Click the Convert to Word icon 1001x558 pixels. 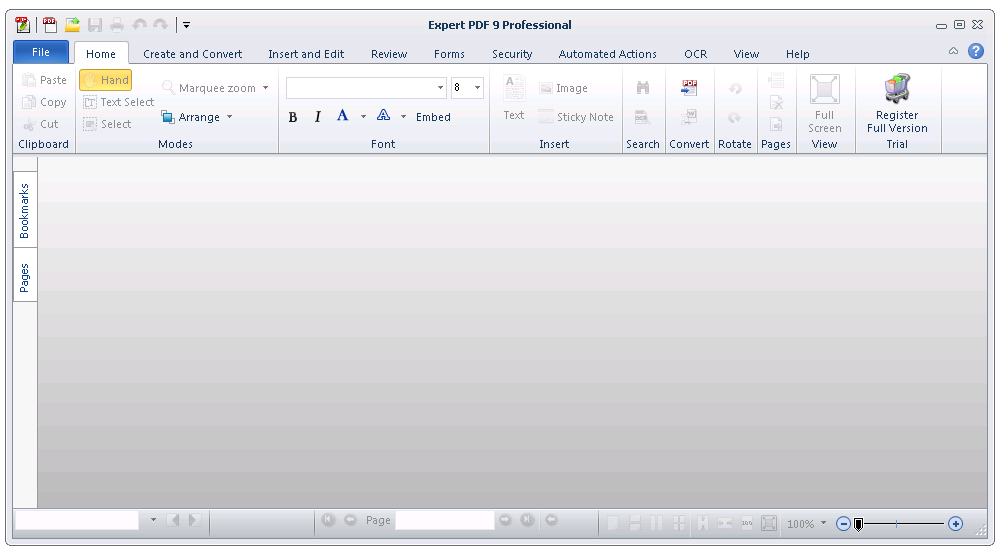click(x=689, y=117)
